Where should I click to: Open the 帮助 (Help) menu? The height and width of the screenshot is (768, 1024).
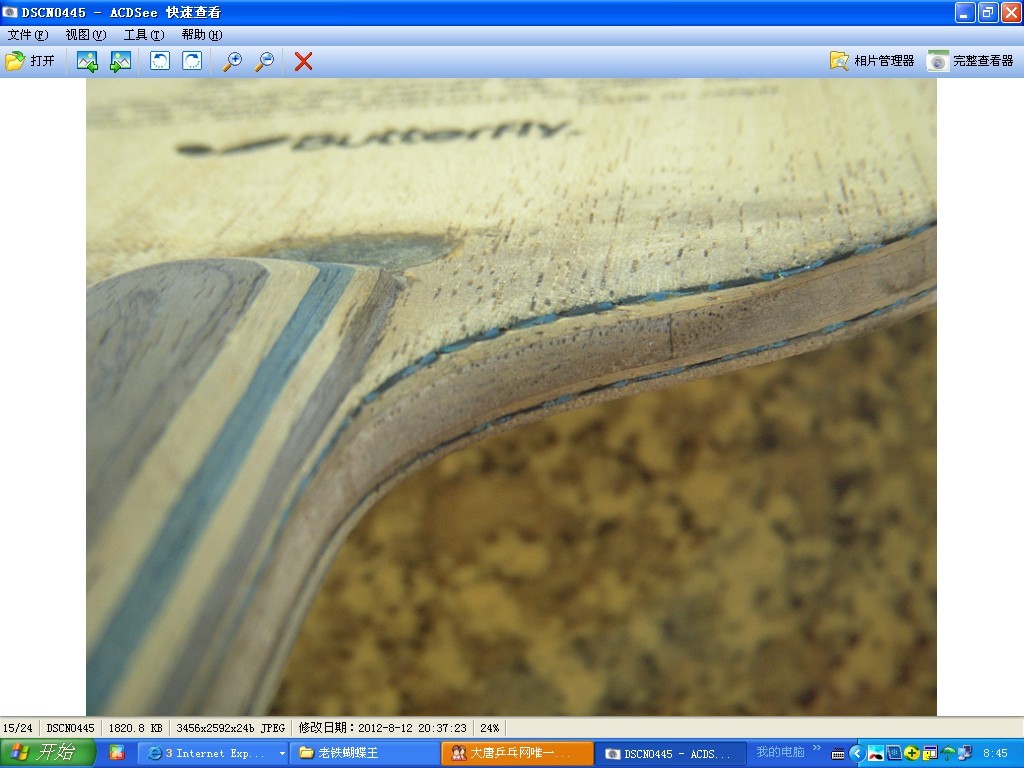201,35
